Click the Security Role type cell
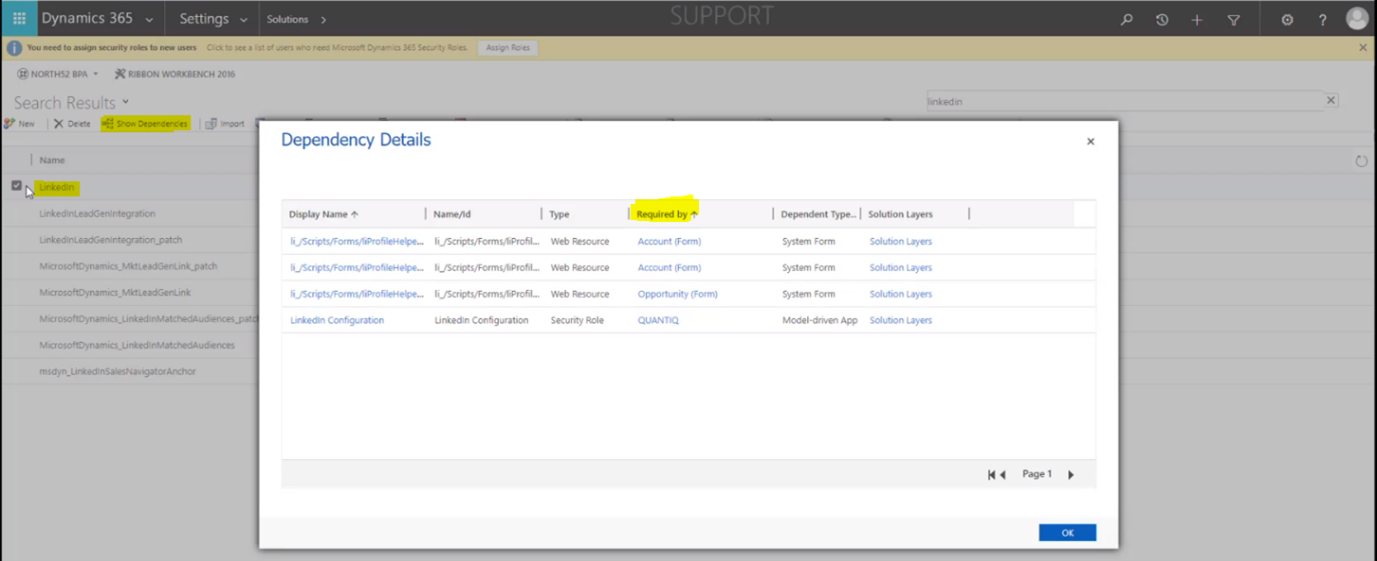 [577, 320]
